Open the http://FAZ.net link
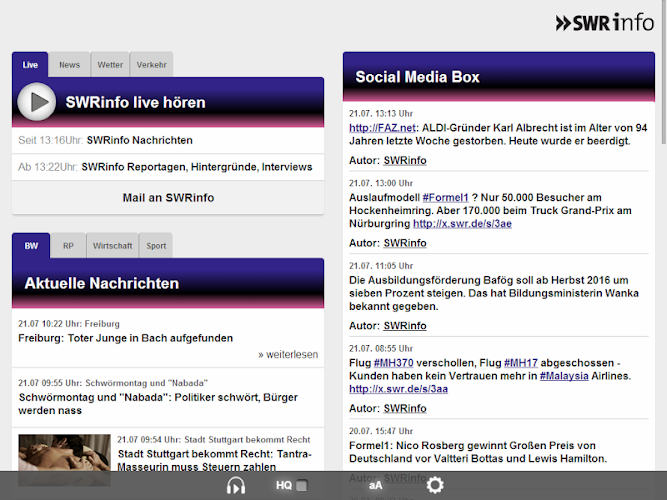This screenshot has width=667, height=500. [x=382, y=128]
